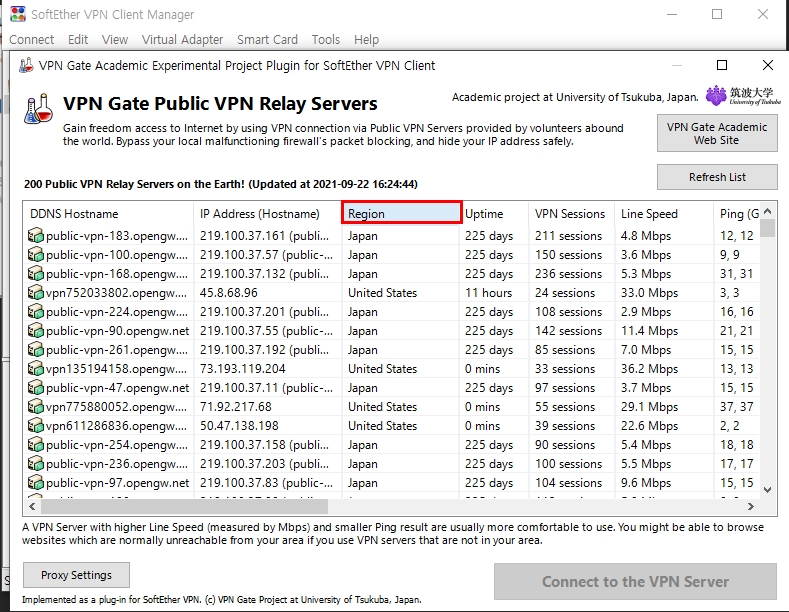
Task: Open the Virtual Adapter menu
Action: [x=182, y=40]
